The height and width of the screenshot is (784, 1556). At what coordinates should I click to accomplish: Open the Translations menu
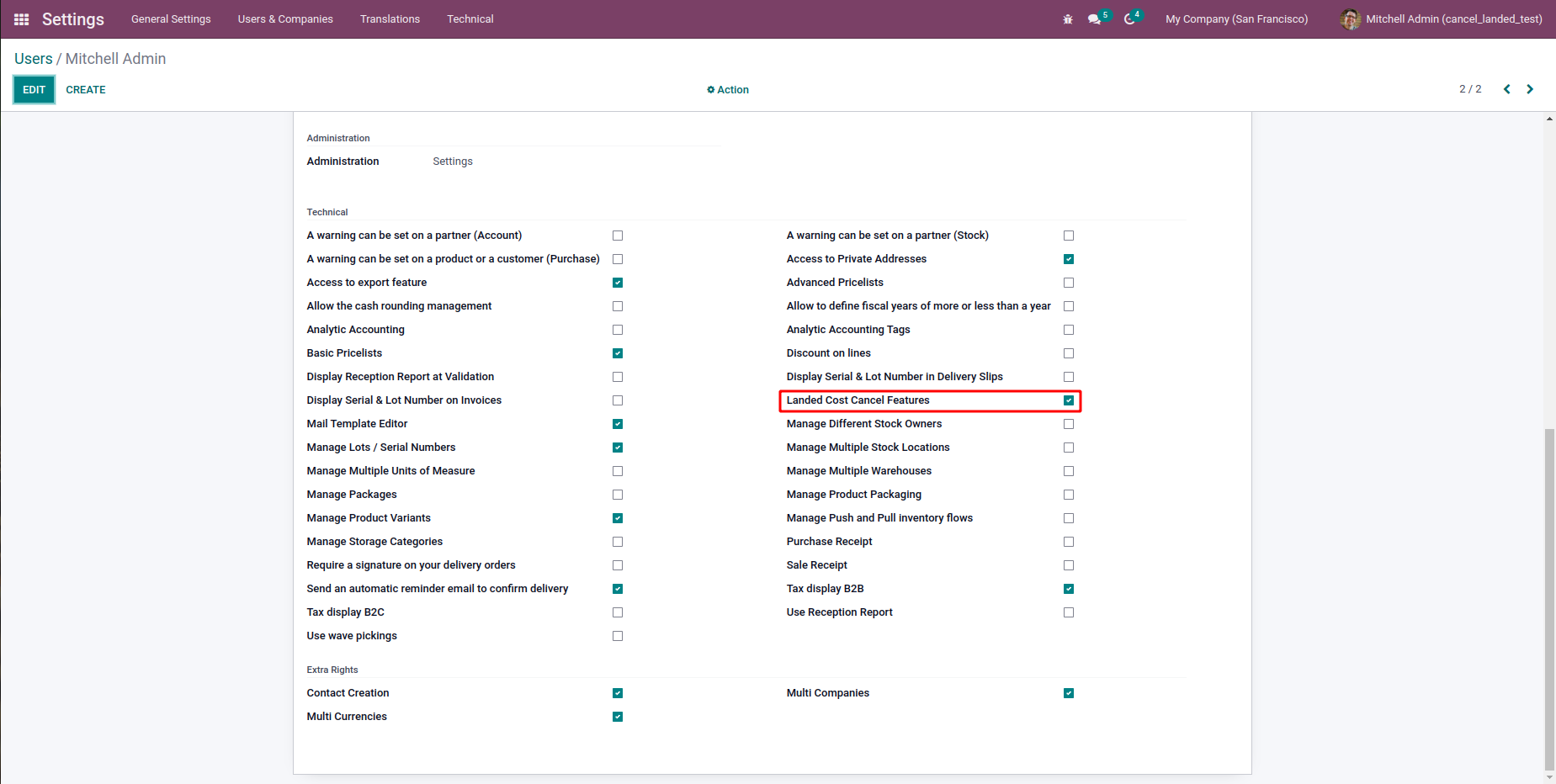pos(390,19)
